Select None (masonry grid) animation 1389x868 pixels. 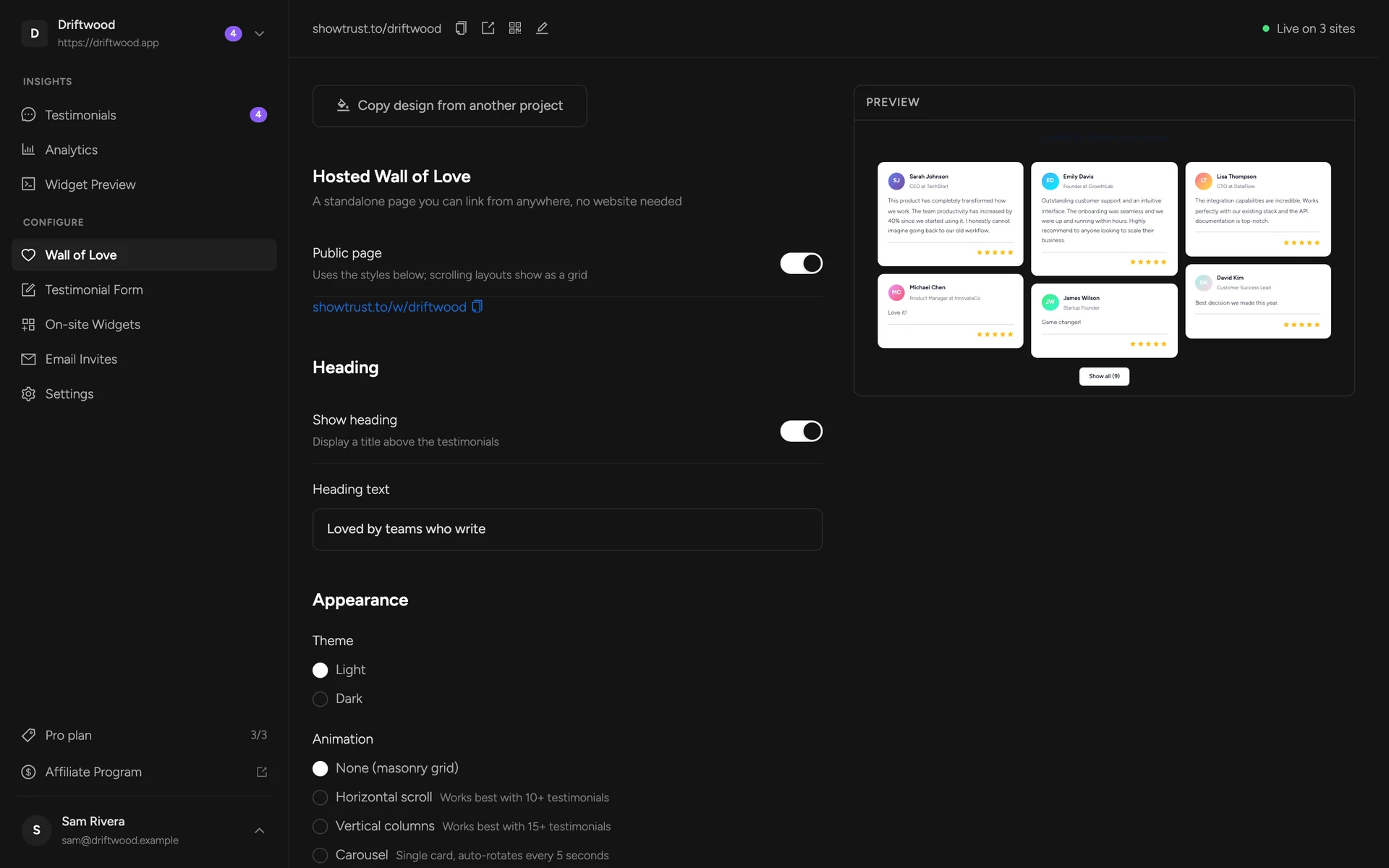[x=320, y=768]
